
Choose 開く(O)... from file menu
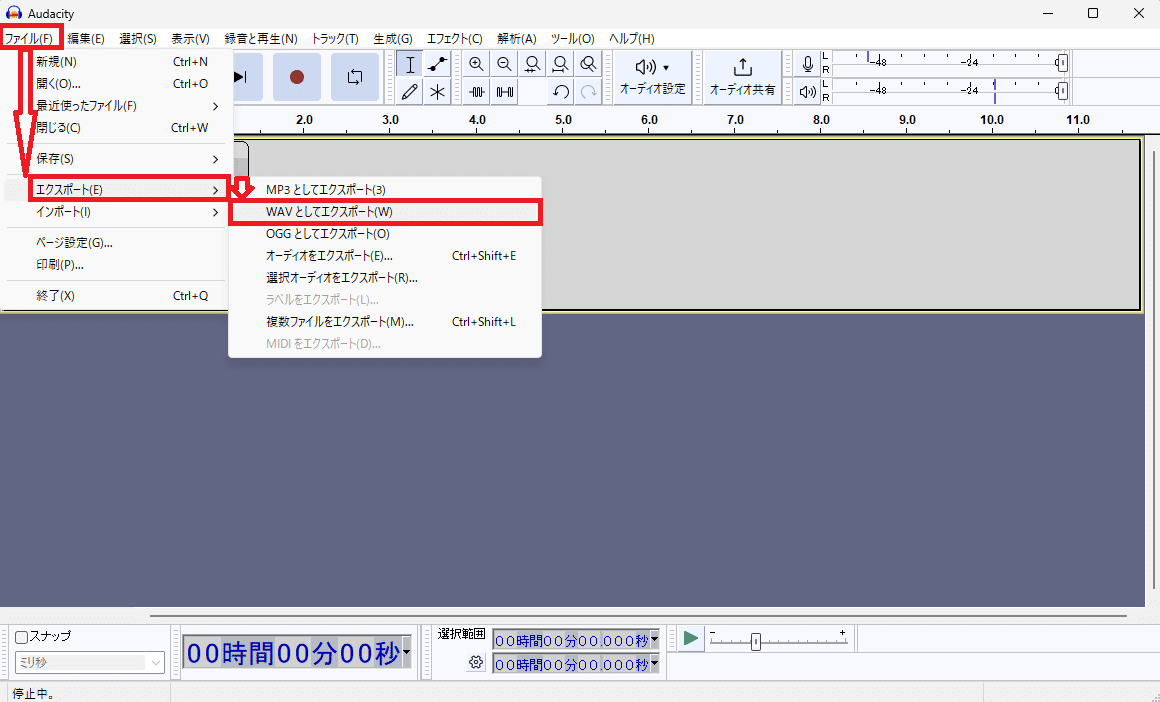point(116,84)
